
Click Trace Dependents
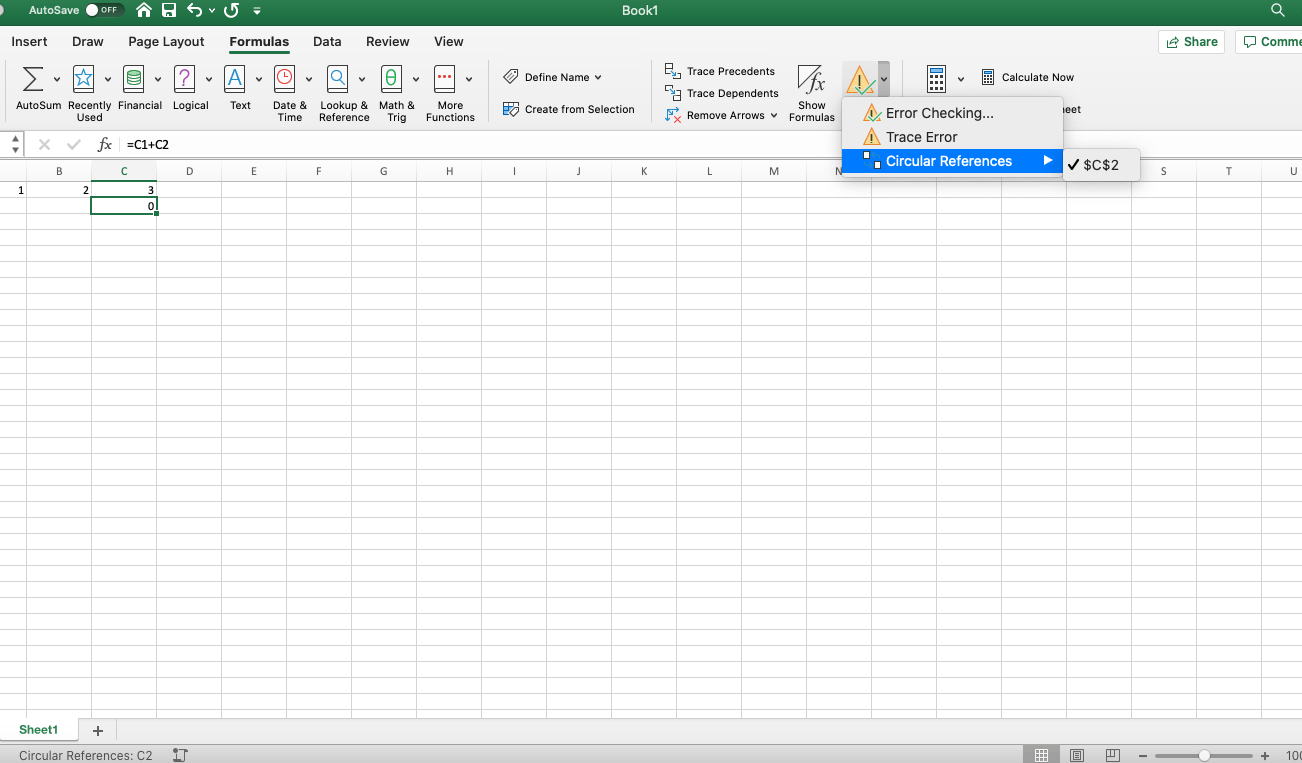(x=721, y=93)
